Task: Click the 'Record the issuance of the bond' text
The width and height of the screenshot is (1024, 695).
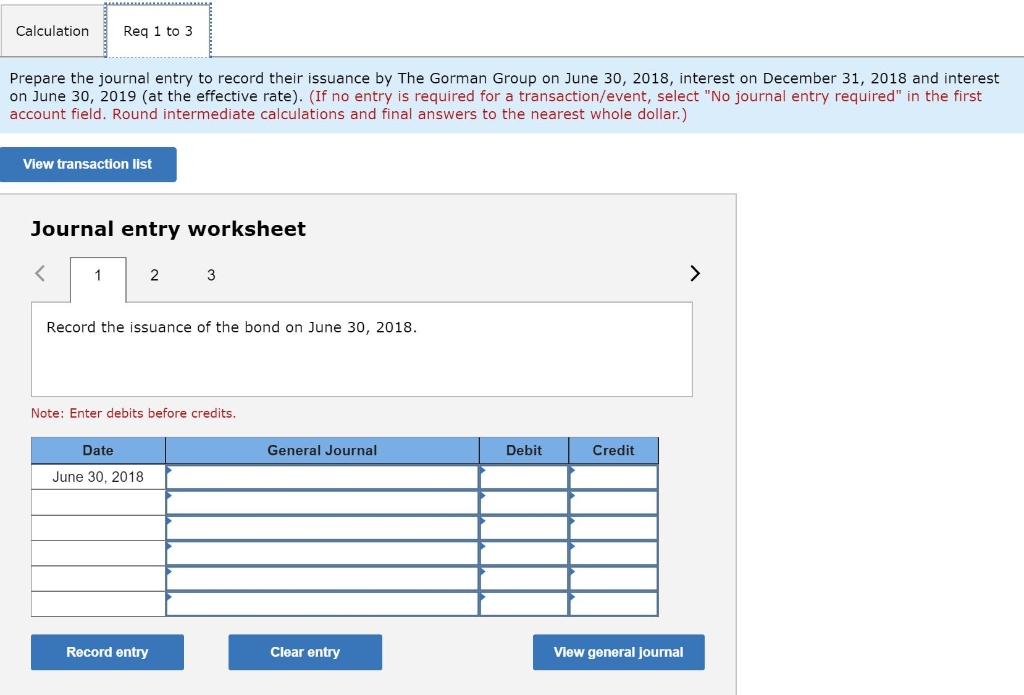Action: 231,327
